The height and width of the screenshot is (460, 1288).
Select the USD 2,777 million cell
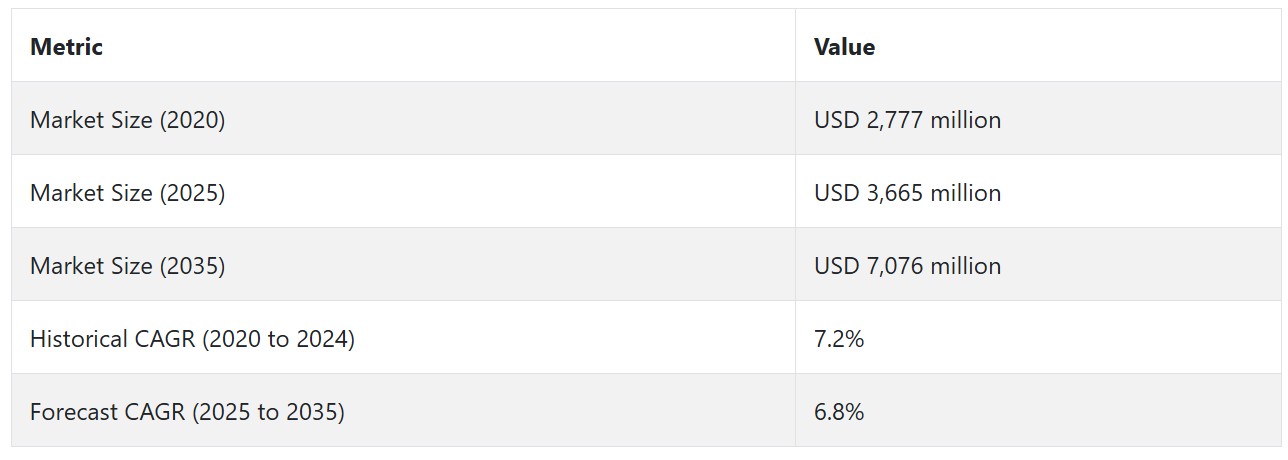click(1038, 119)
